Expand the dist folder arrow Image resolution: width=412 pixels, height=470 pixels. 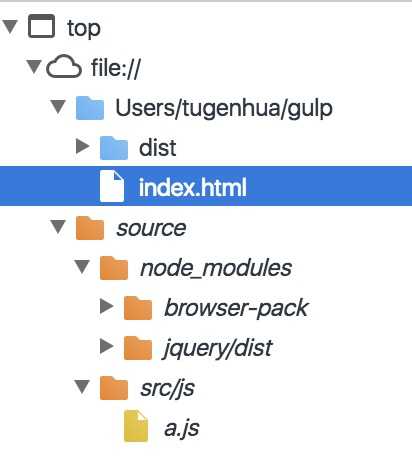(x=83, y=146)
